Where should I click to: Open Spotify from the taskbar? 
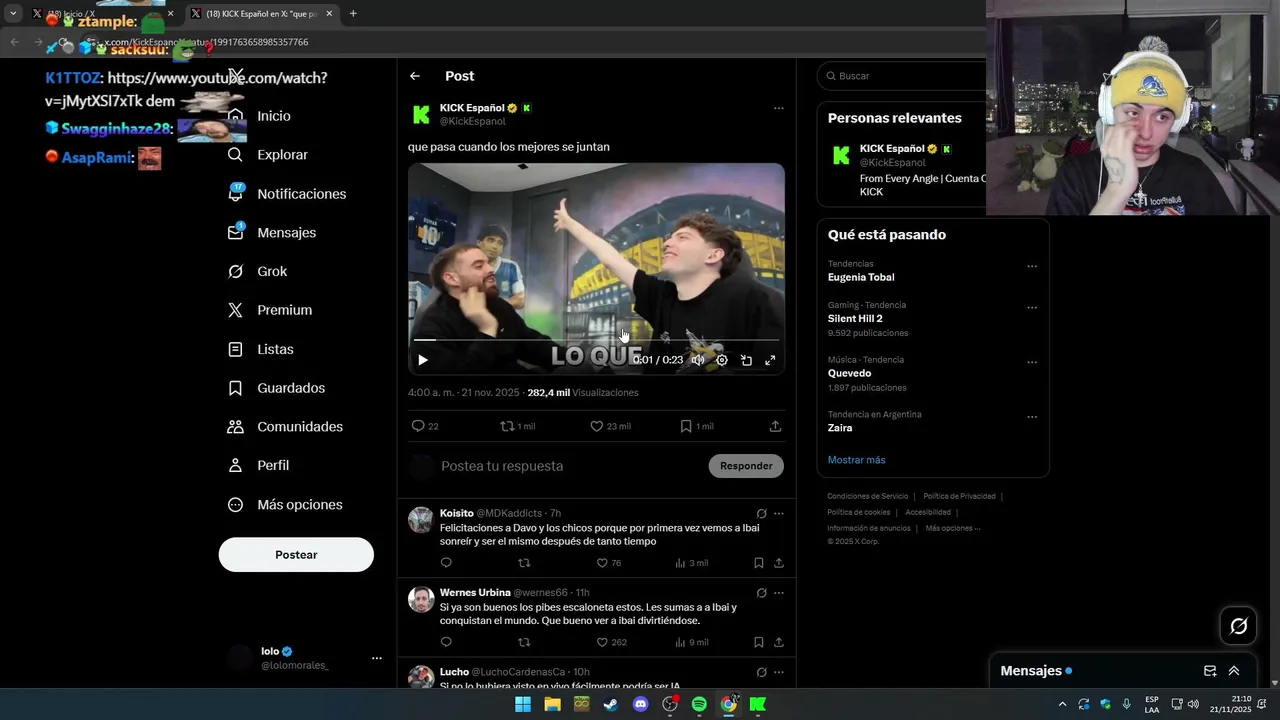699,704
